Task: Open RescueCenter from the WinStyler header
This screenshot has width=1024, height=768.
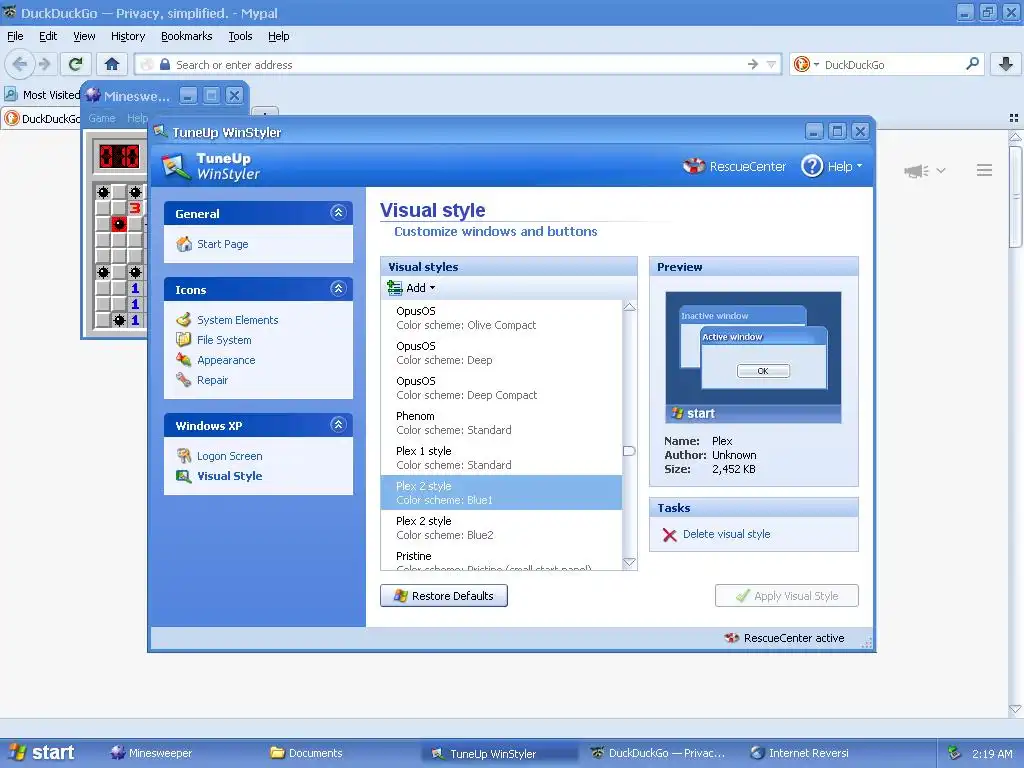Action: pyautogui.click(x=734, y=167)
